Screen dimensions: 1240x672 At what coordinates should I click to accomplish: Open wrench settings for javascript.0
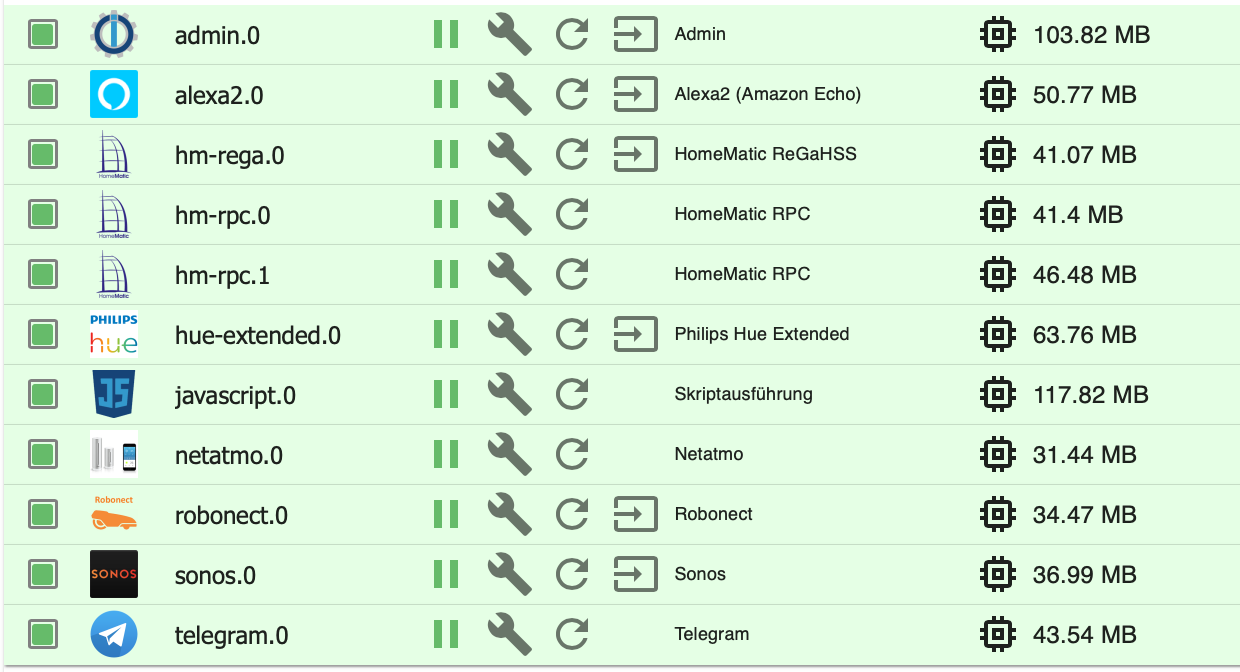(509, 395)
